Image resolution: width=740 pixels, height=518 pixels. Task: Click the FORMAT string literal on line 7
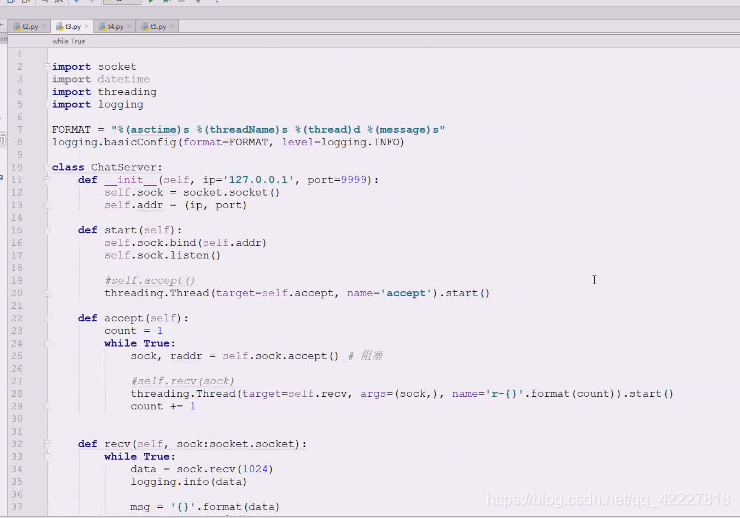[278, 129]
